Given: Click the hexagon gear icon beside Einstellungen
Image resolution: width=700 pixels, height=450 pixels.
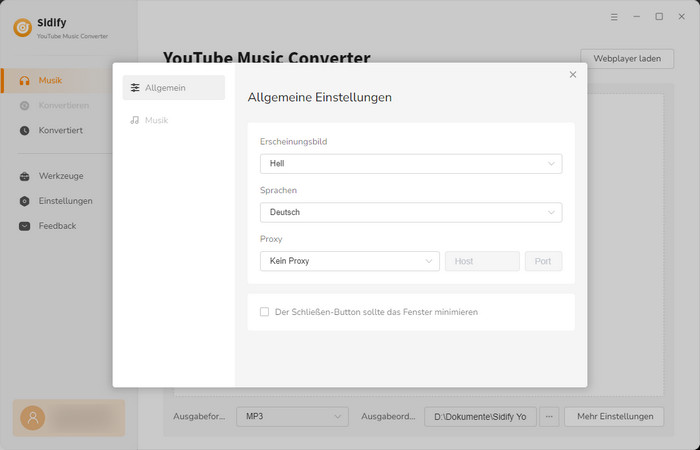Looking at the screenshot, I should coord(25,201).
